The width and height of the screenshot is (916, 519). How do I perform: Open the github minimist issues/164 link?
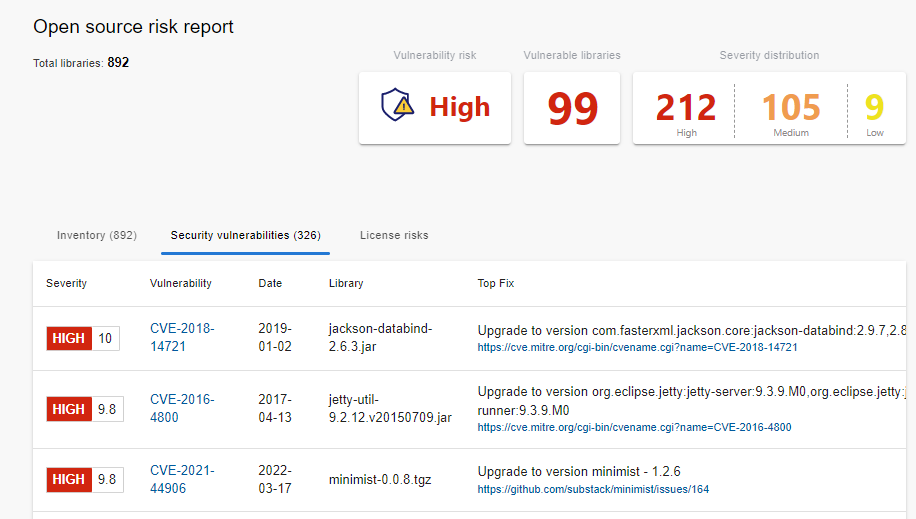pos(593,489)
